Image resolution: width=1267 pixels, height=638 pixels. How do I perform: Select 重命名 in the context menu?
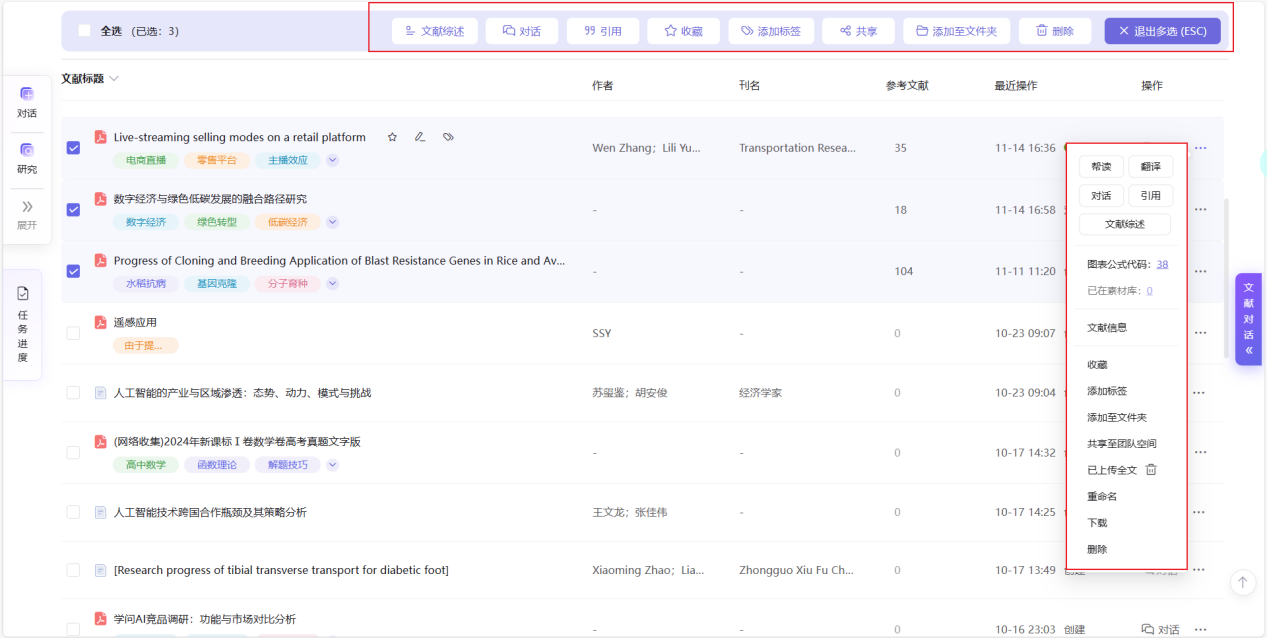pyautogui.click(x=1102, y=496)
